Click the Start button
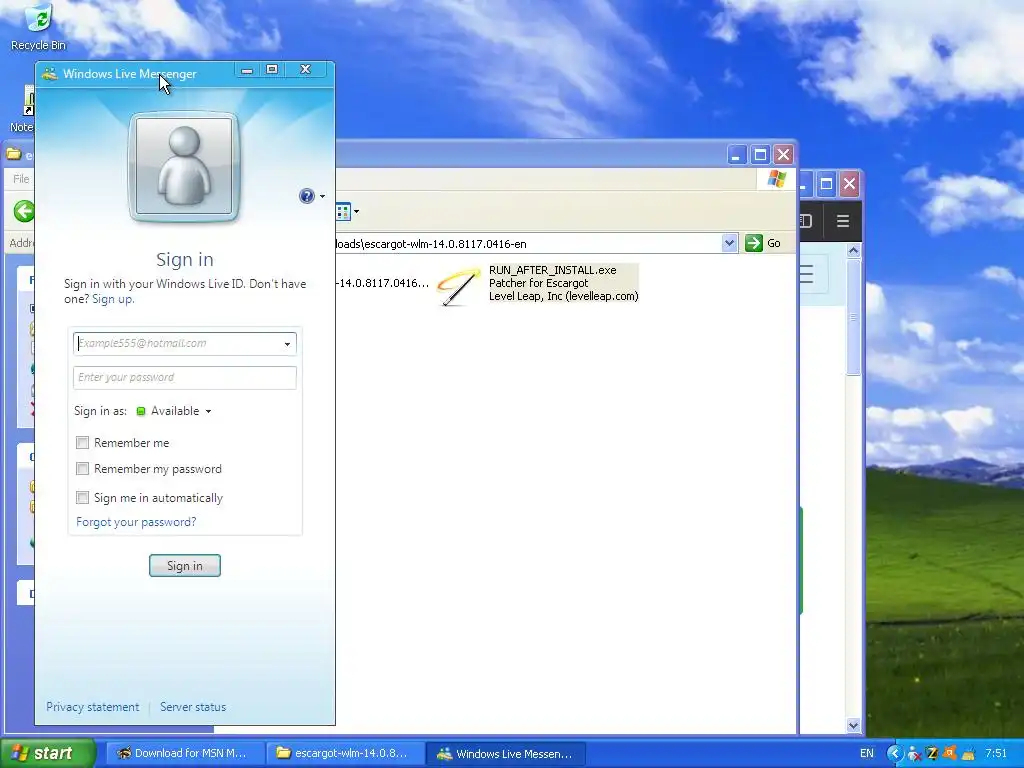The height and width of the screenshot is (768, 1024). point(48,753)
